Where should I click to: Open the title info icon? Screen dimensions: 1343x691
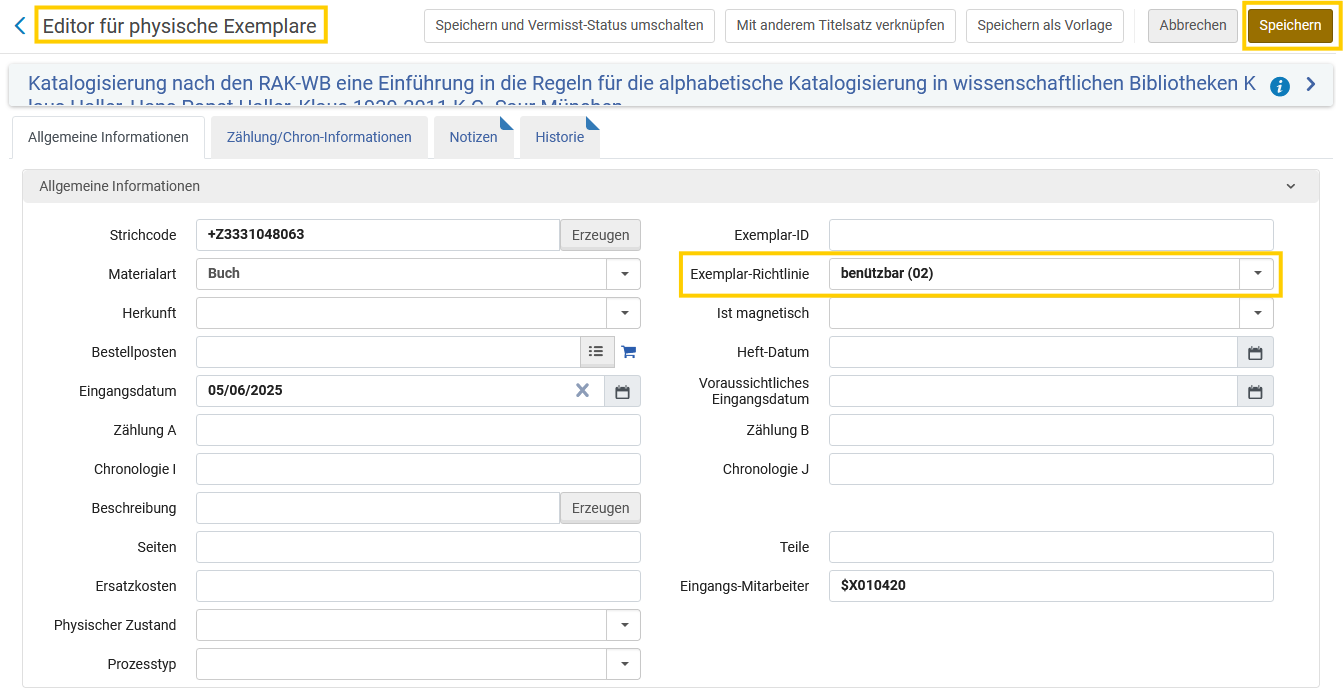point(1279,87)
